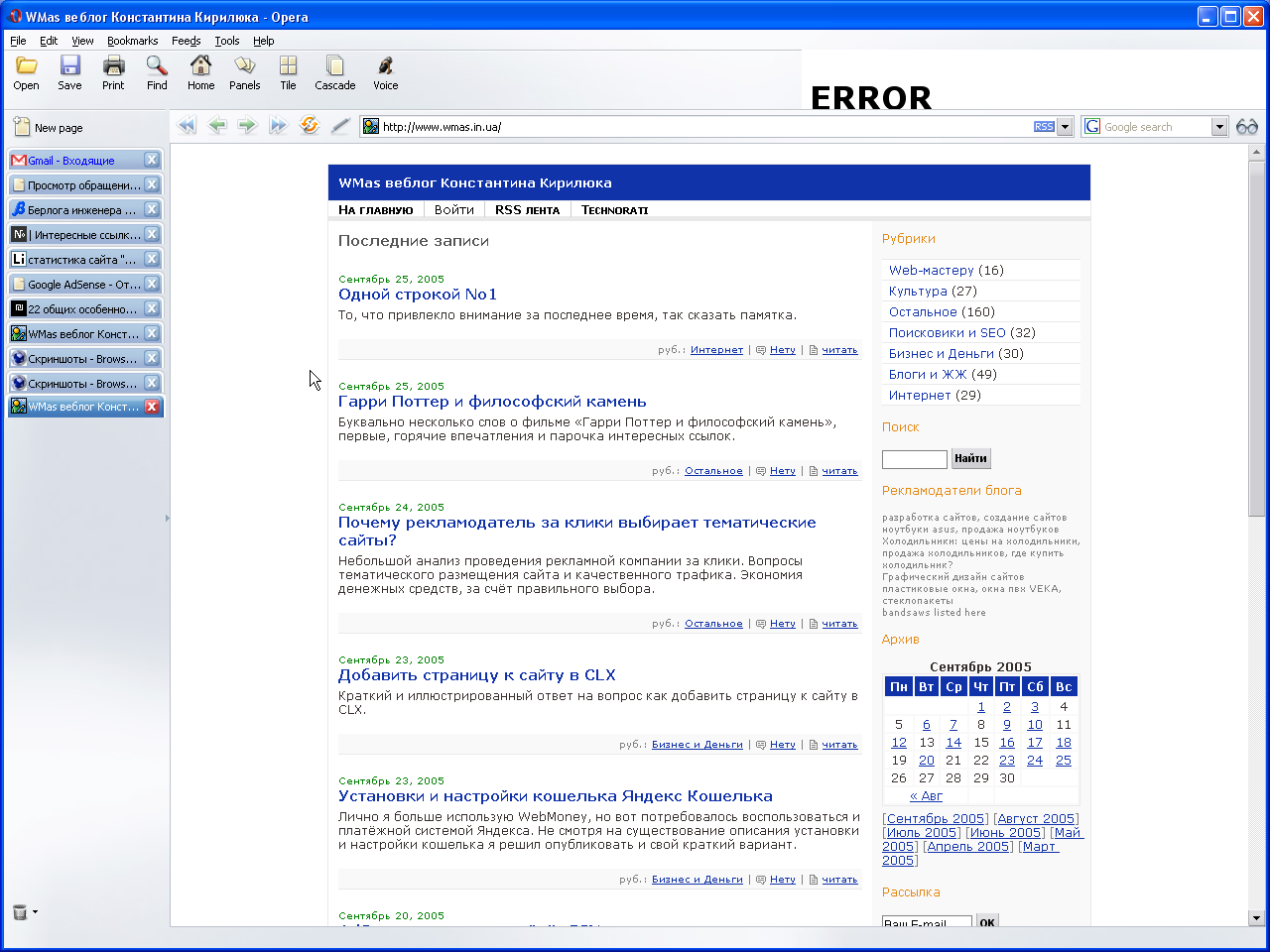The height and width of the screenshot is (952, 1270).
Task: Click the Войти link in site nav
Action: pyautogui.click(x=453, y=209)
